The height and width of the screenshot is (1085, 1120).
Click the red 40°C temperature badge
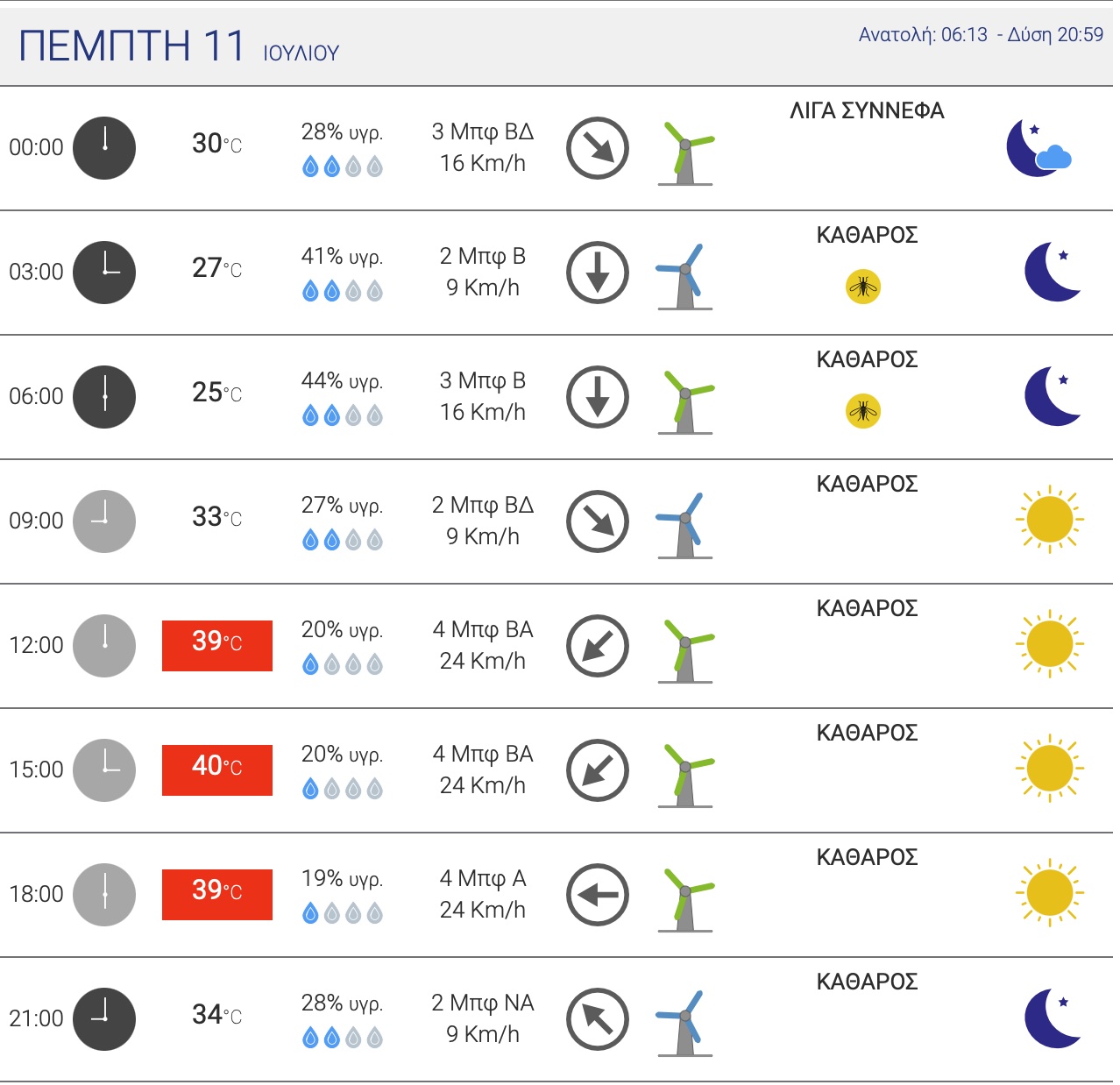click(217, 770)
